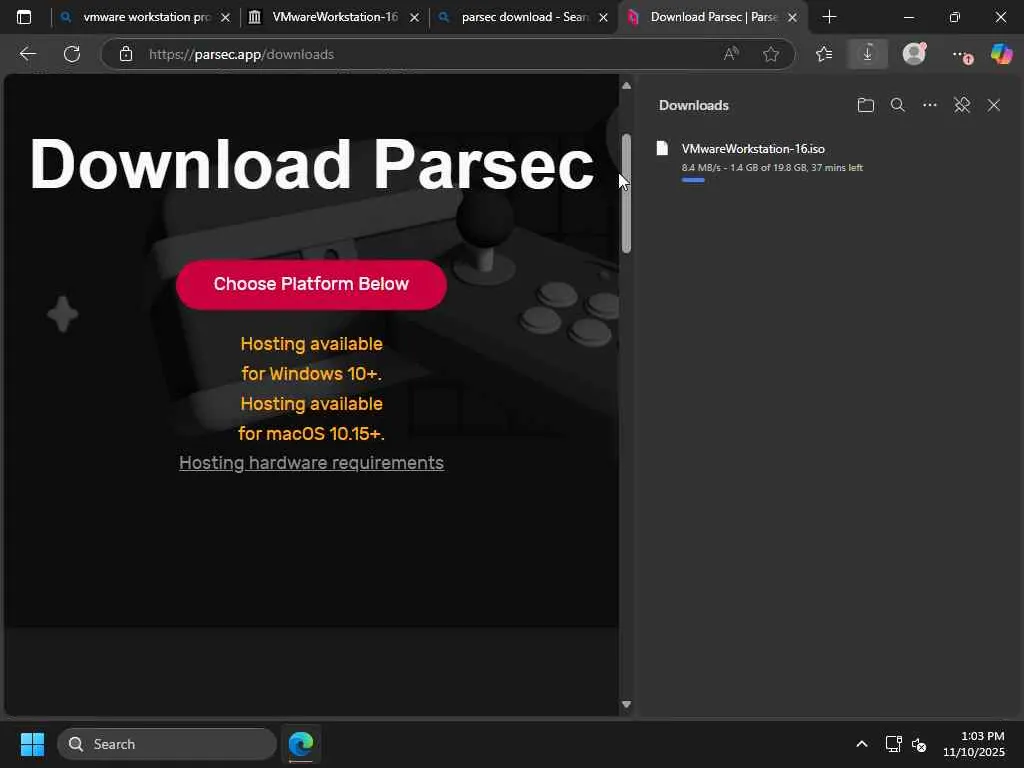Click the Choose Platform Below button
The image size is (1024, 768).
tap(311, 284)
